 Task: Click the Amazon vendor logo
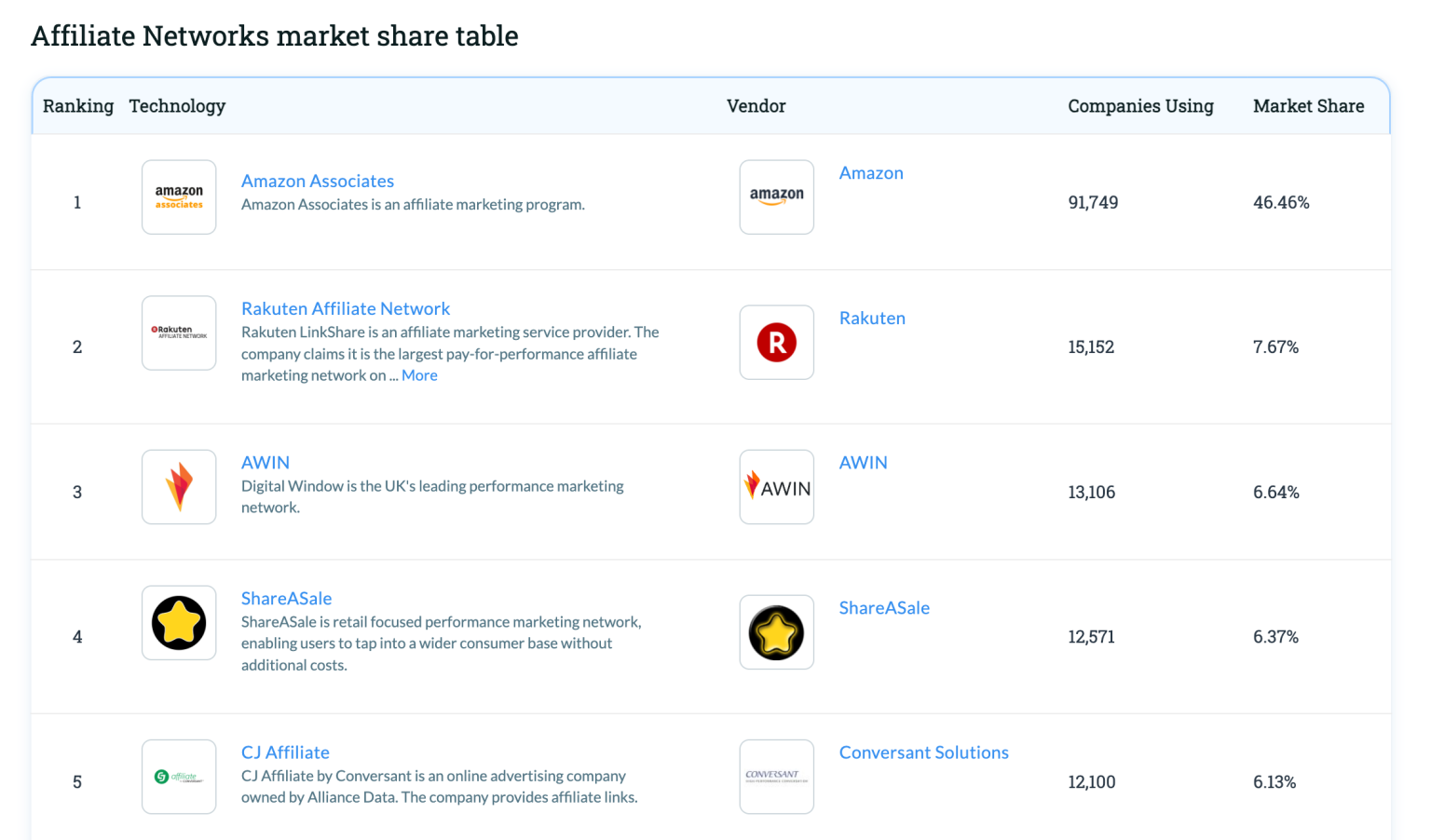(x=776, y=196)
